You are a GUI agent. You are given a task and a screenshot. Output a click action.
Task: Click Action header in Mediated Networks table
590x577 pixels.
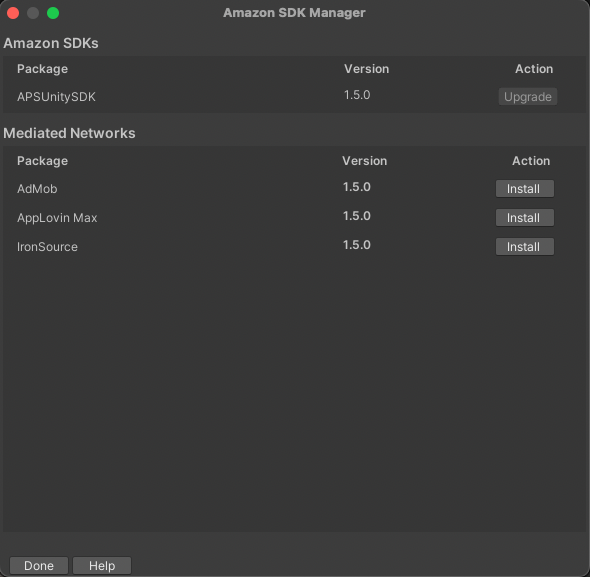click(x=531, y=161)
